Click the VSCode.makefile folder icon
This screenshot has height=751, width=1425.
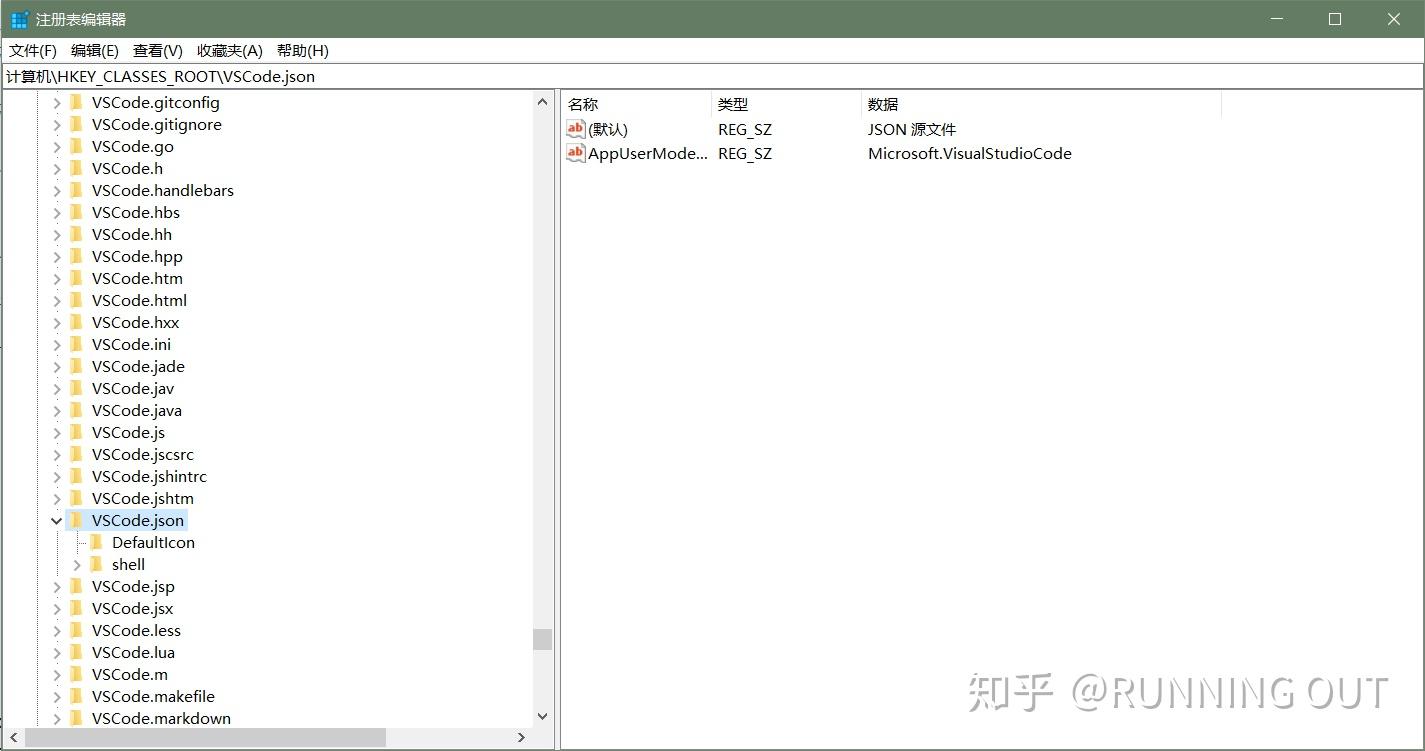pyautogui.click(x=78, y=696)
